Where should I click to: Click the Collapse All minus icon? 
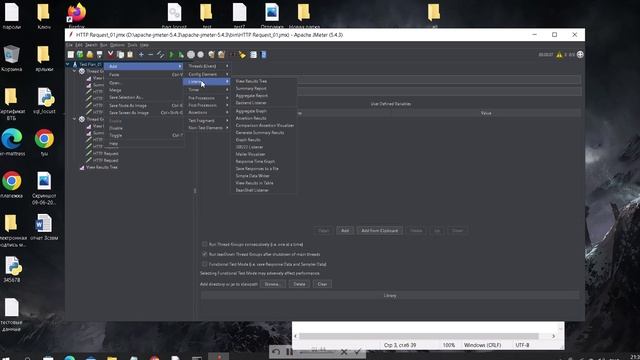point(151,55)
